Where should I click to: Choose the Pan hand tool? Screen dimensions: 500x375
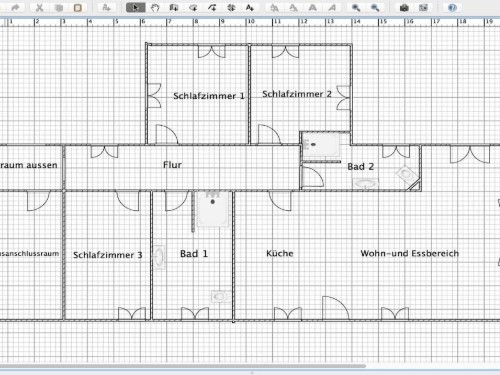click(x=155, y=7)
